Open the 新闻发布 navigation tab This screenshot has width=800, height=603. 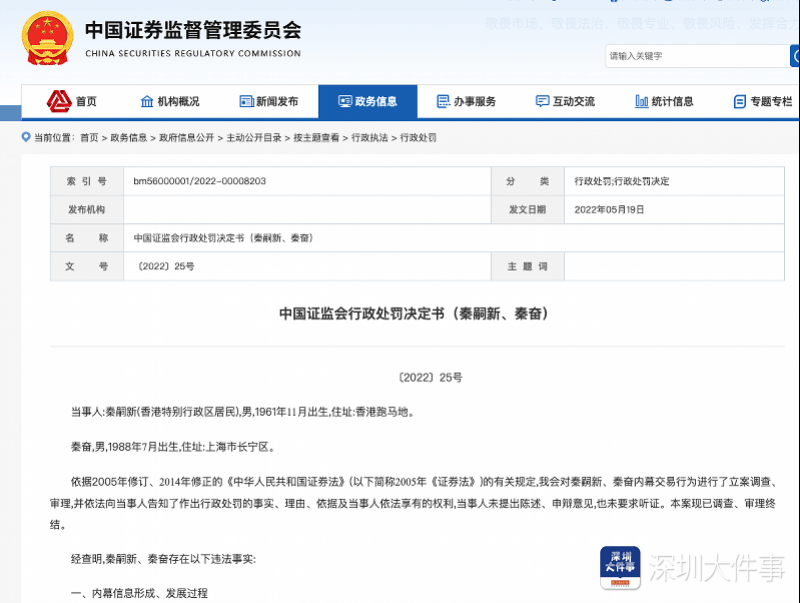[269, 102]
